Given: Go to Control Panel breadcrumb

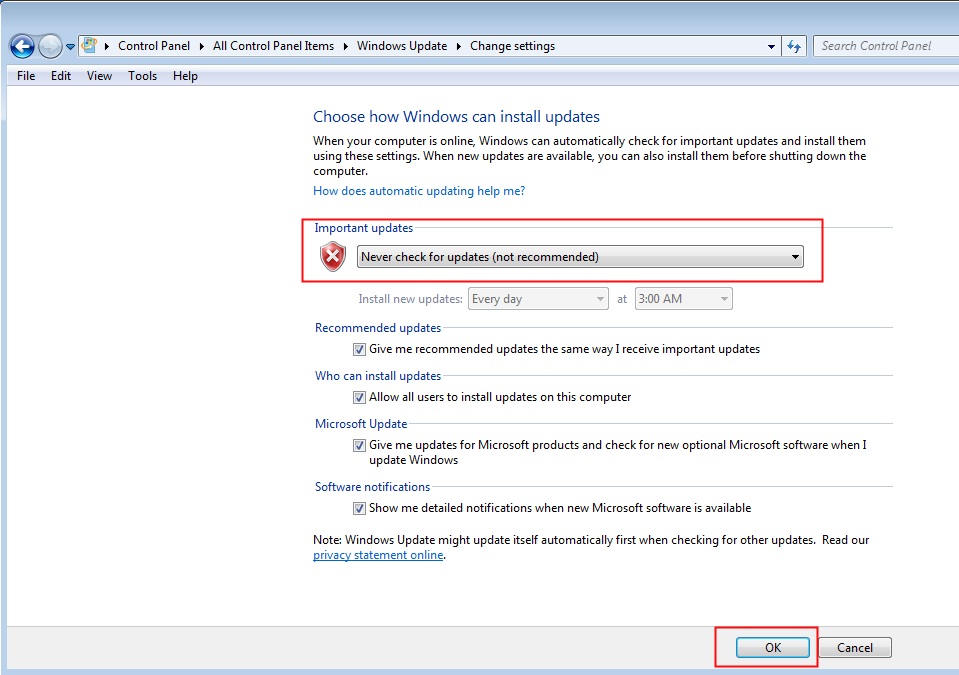Looking at the screenshot, I should [x=154, y=46].
